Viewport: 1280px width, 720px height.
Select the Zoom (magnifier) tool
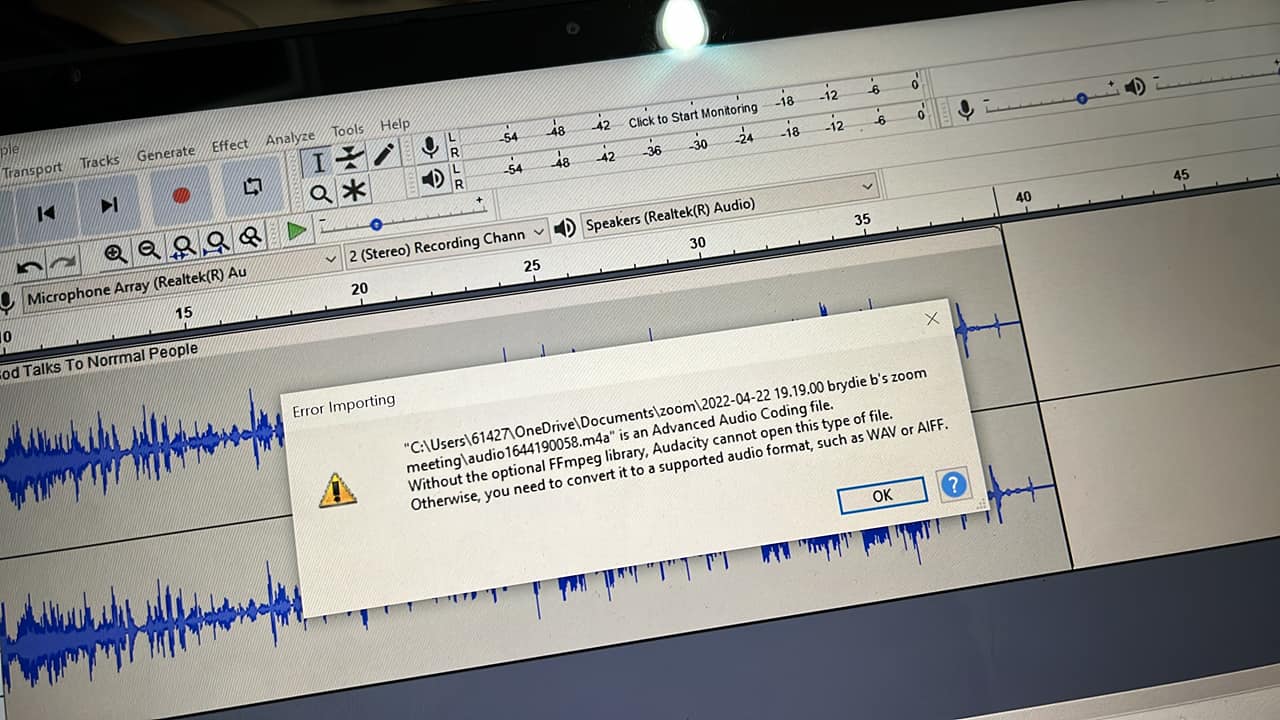coord(320,194)
